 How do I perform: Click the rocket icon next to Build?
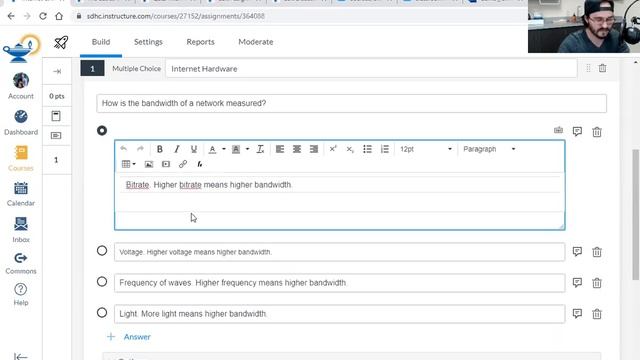[x=61, y=42]
